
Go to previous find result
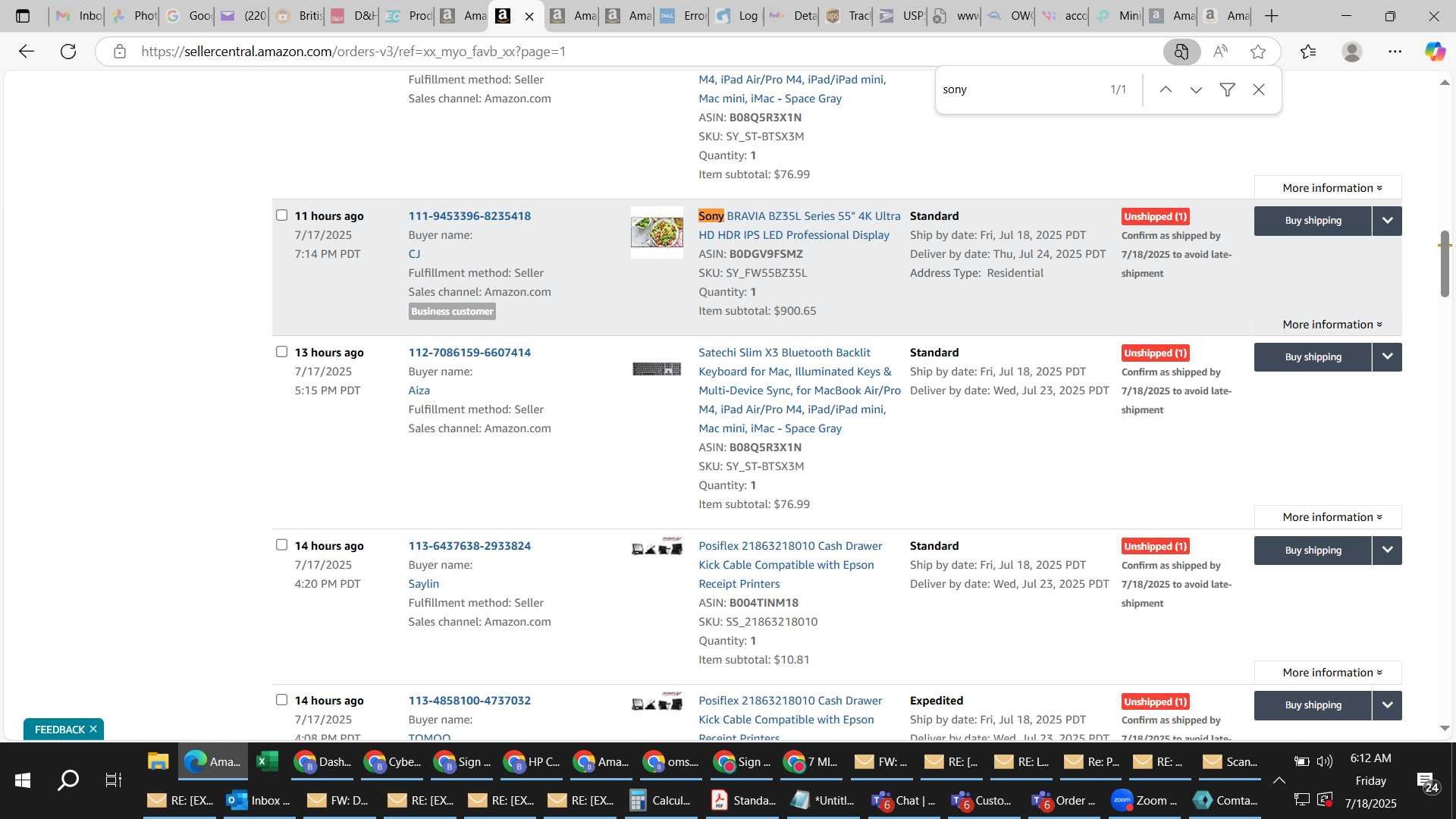coord(1166,89)
